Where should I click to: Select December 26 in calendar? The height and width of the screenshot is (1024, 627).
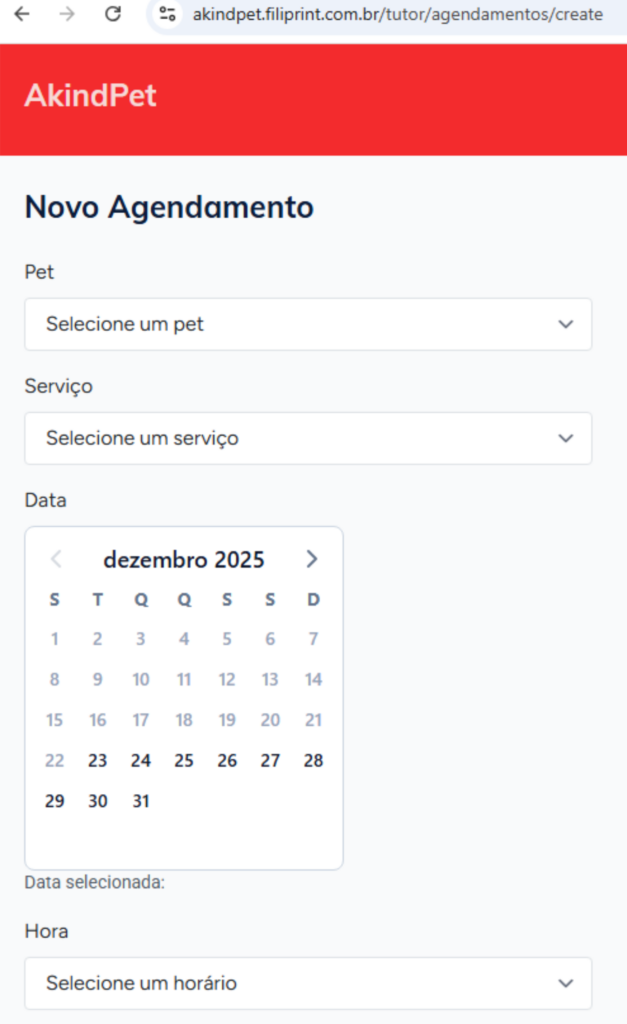pyautogui.click(x=227, y=760)
